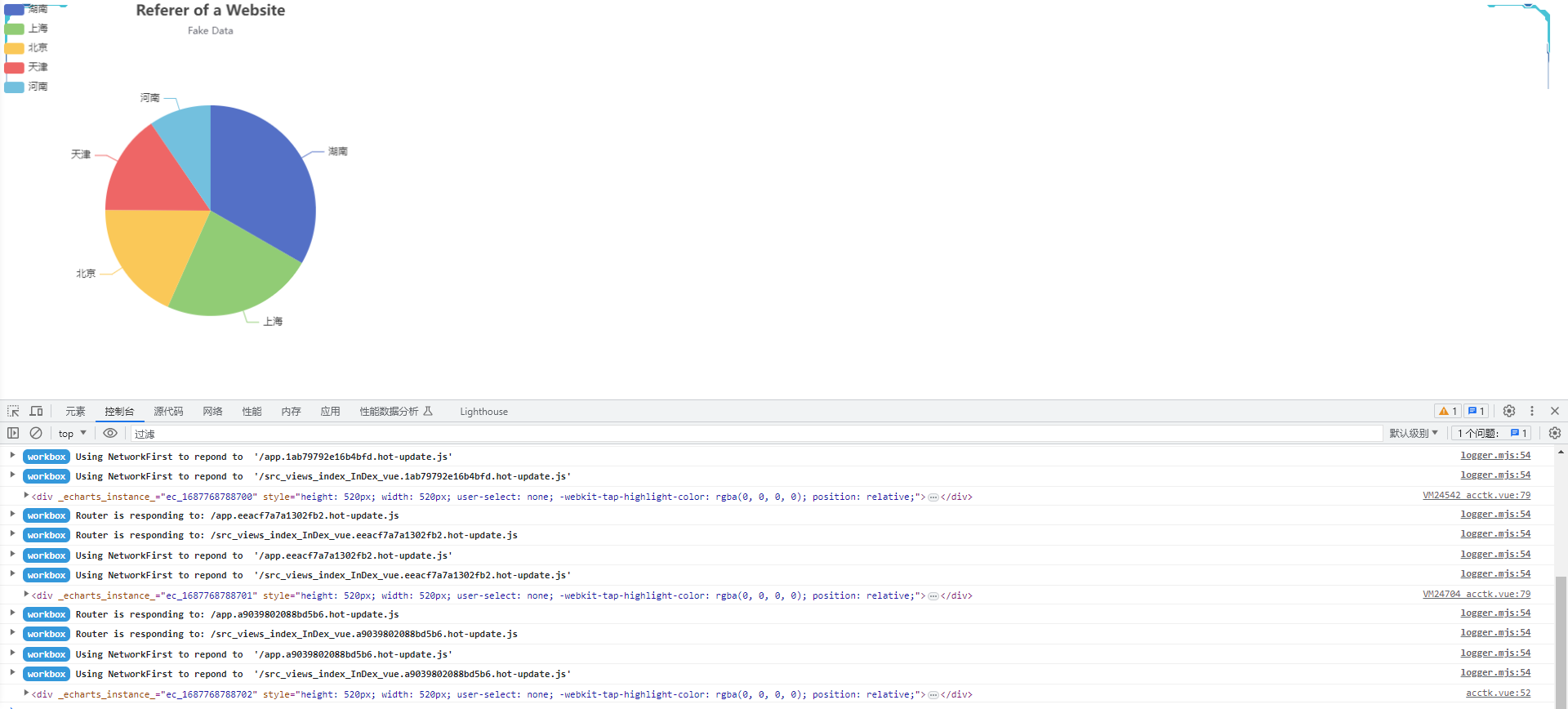Expand Router responding app.eeacf7a7a1302fb2 entry
The height and width of the screenshot is (709, 1568).
12,514
